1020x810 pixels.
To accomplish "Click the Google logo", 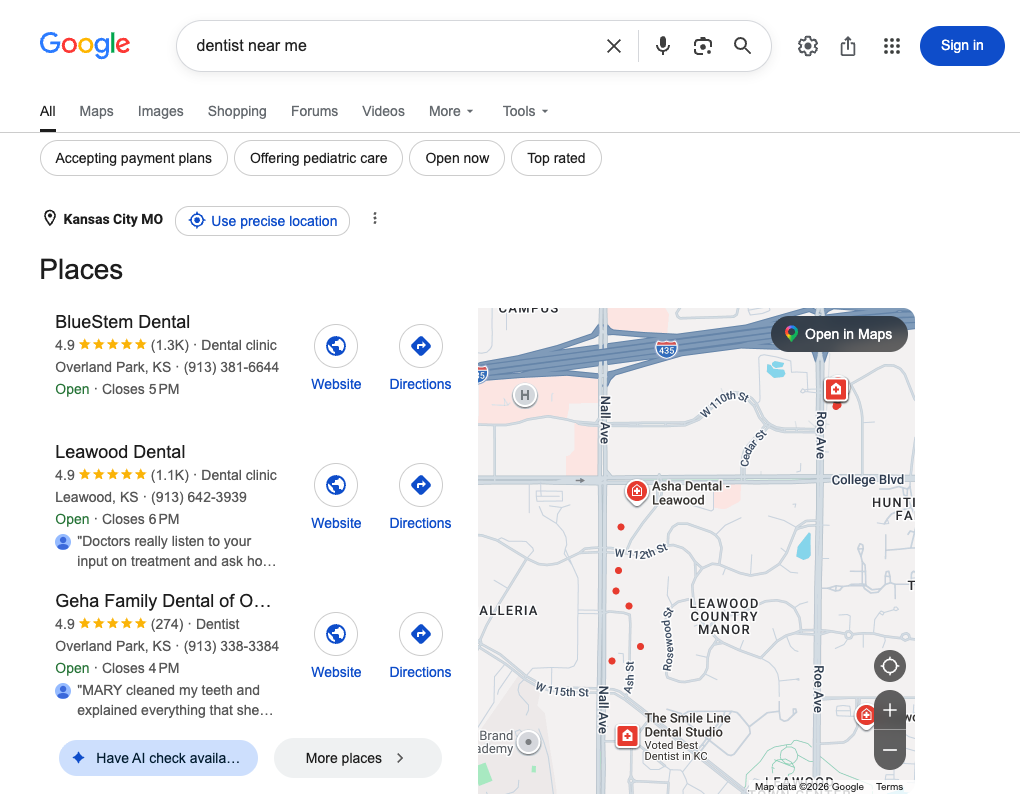I will (x=85, y=45).
